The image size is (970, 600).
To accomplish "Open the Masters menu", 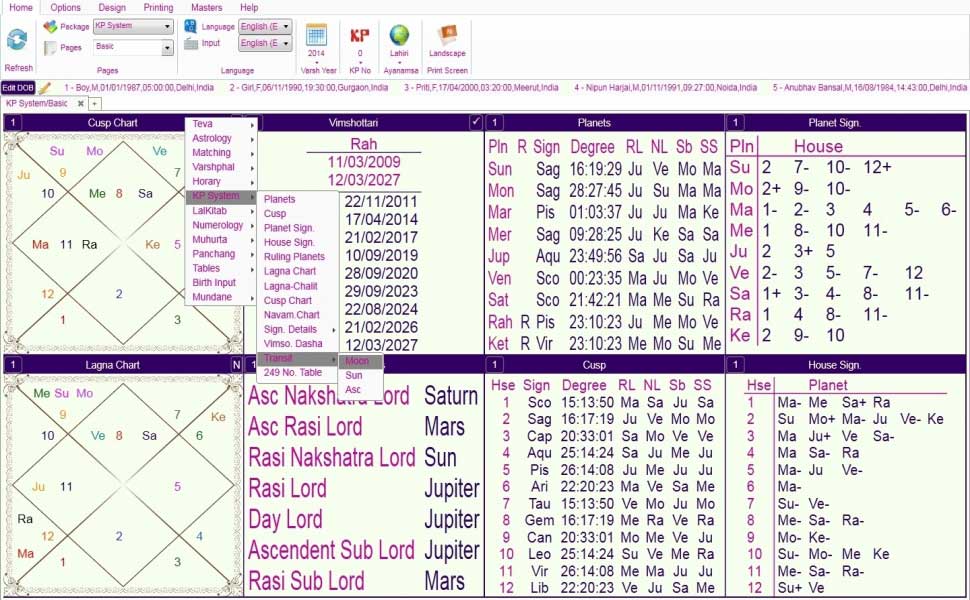I will click(x=206, y=7).
